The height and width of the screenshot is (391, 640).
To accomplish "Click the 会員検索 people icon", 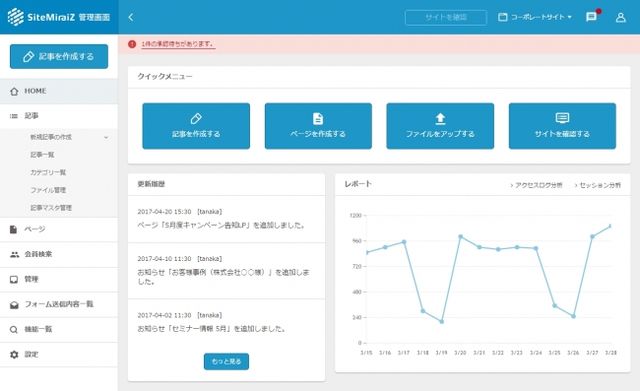I will pos(14,254).
